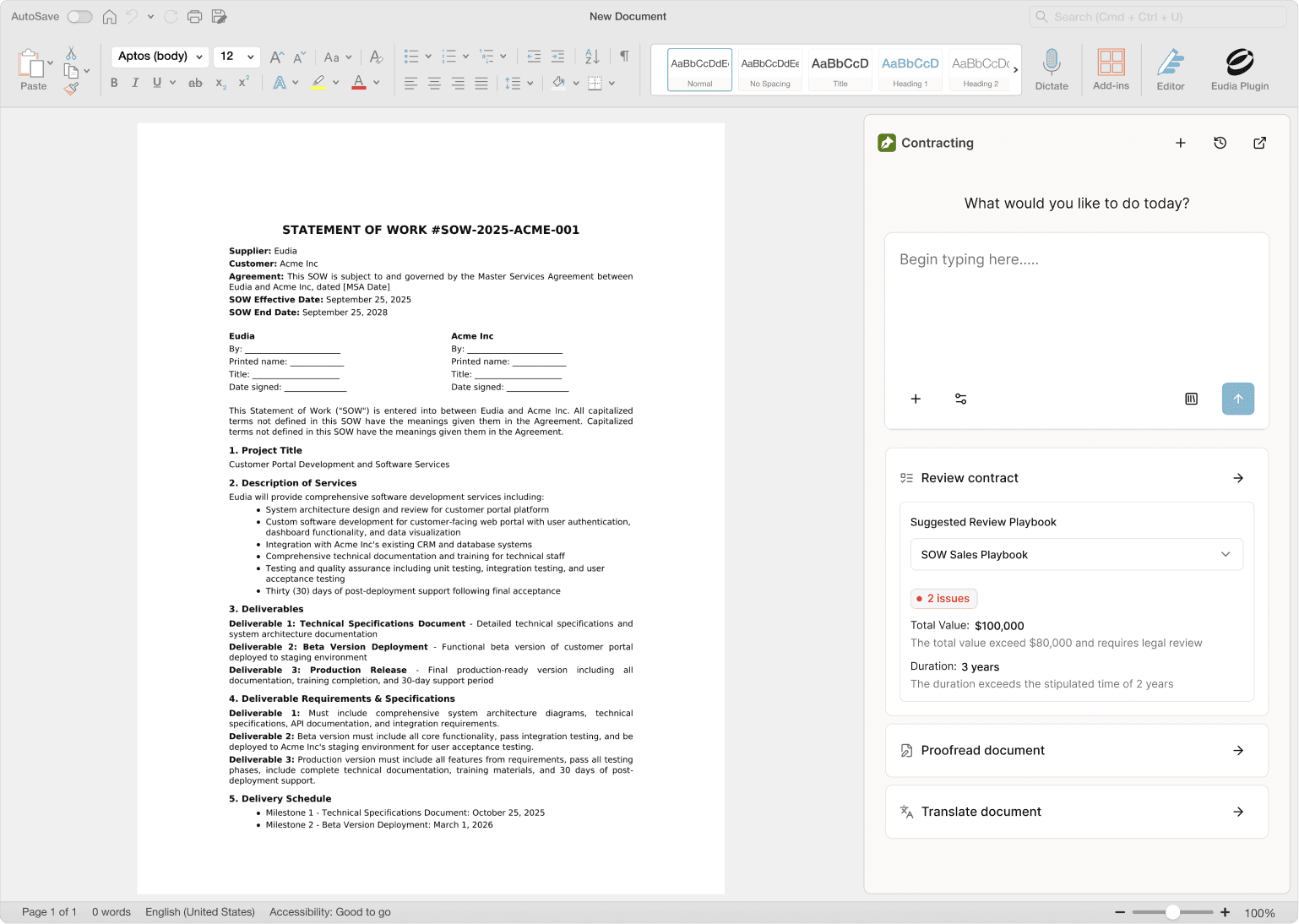Click the send arrow button
Viewport: 1299px width, 924px height.
[1238, 399]
